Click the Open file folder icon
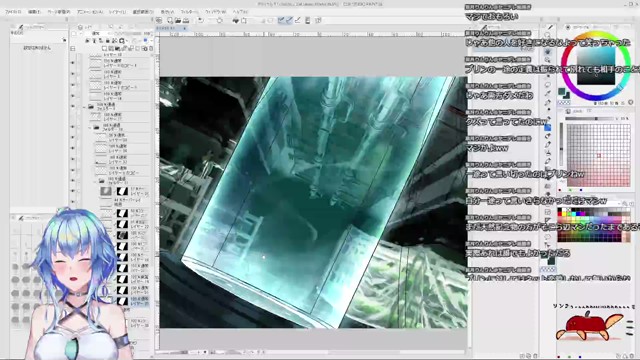The width and height of the screenshot is (640, 360). [x=178, y=20]
